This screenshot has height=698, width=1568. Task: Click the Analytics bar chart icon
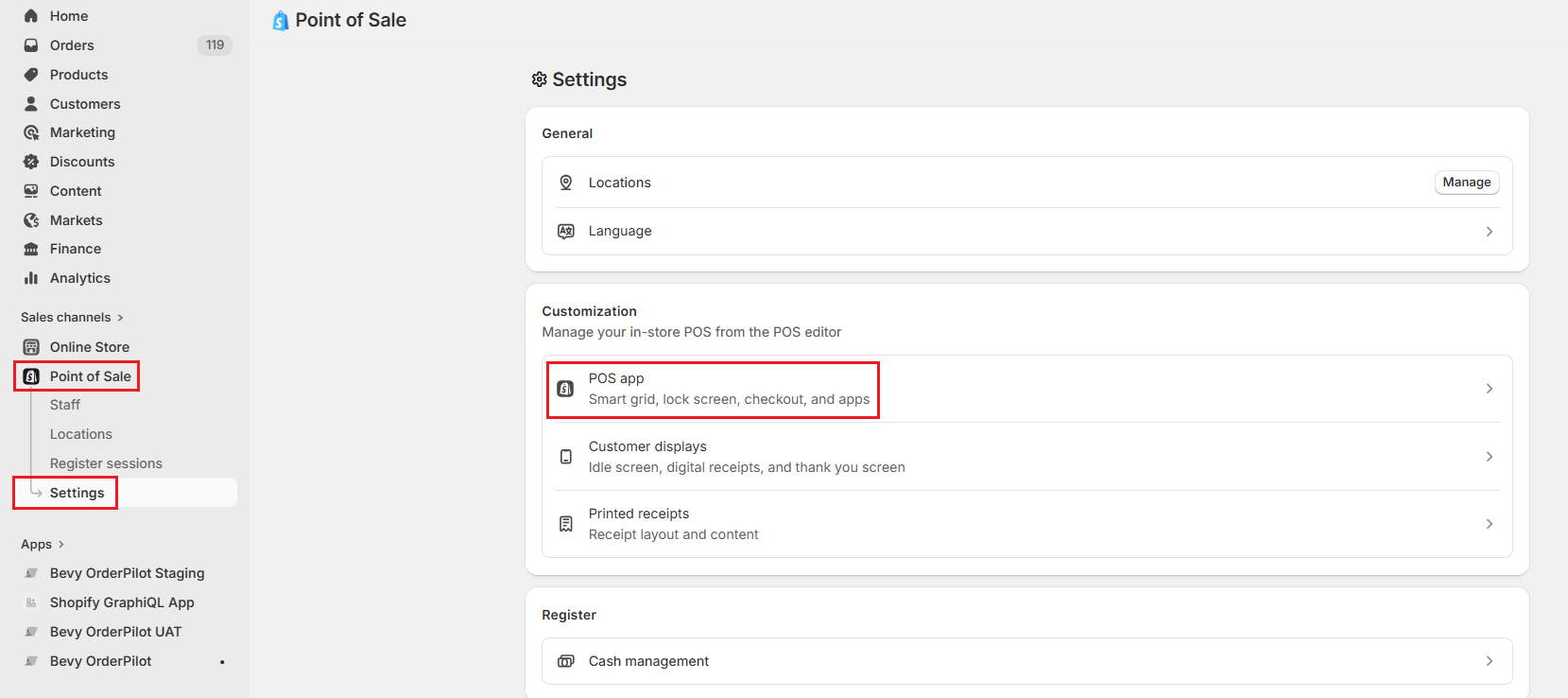[x=31, y=278]
